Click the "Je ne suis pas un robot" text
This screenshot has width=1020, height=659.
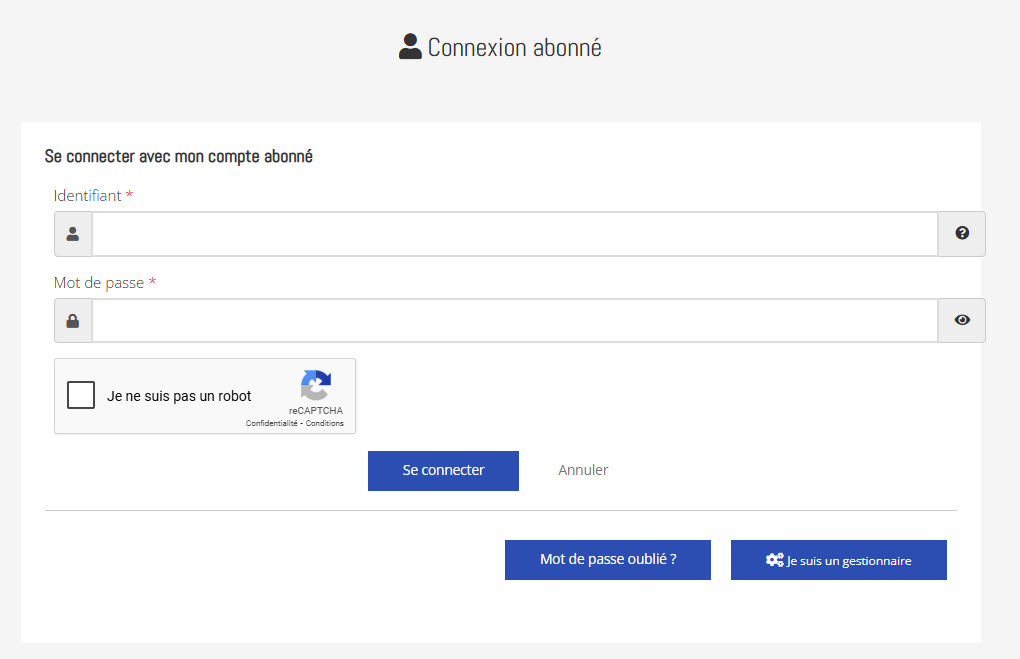click(x=179, y=396)
